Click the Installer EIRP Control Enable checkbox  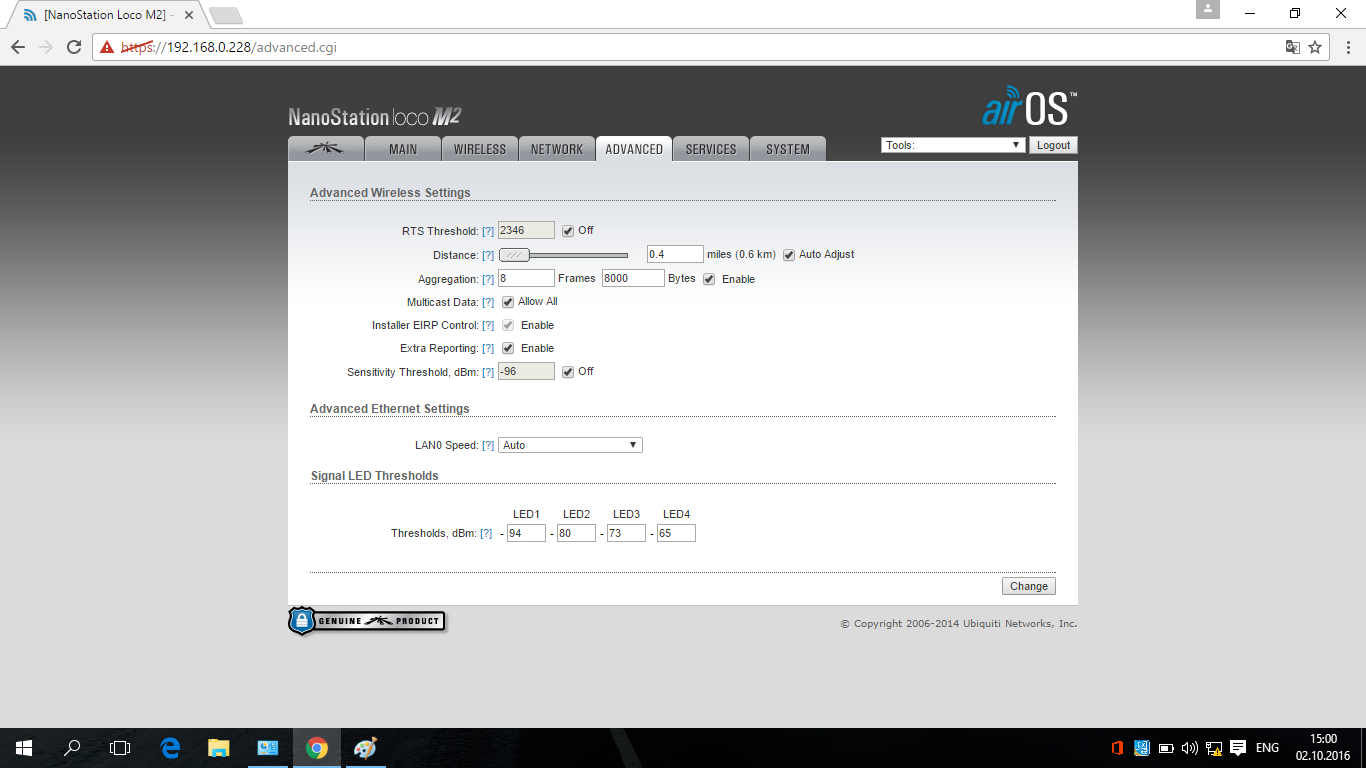tap(508, 325)
